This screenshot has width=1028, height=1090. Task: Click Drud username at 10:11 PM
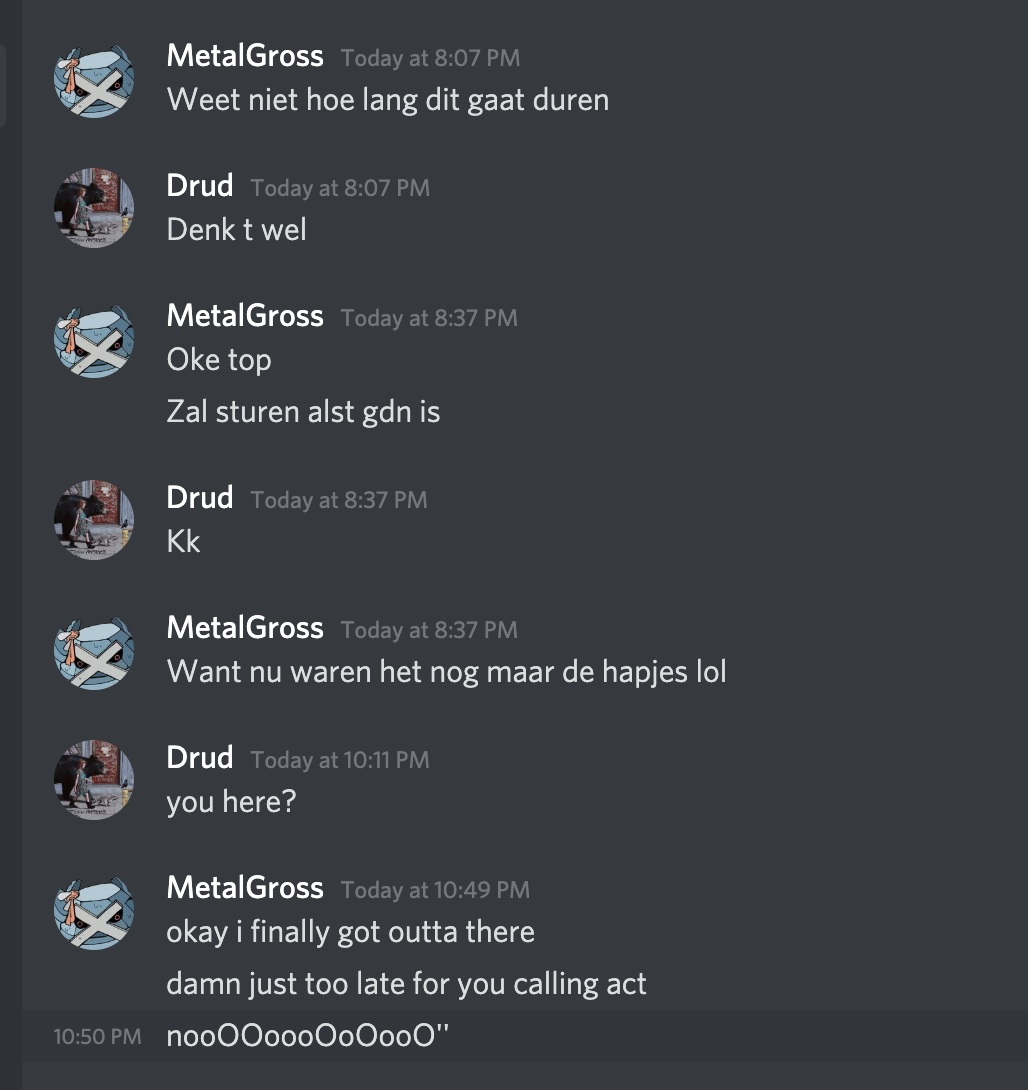pyautogui.click(x=199, y=758)
